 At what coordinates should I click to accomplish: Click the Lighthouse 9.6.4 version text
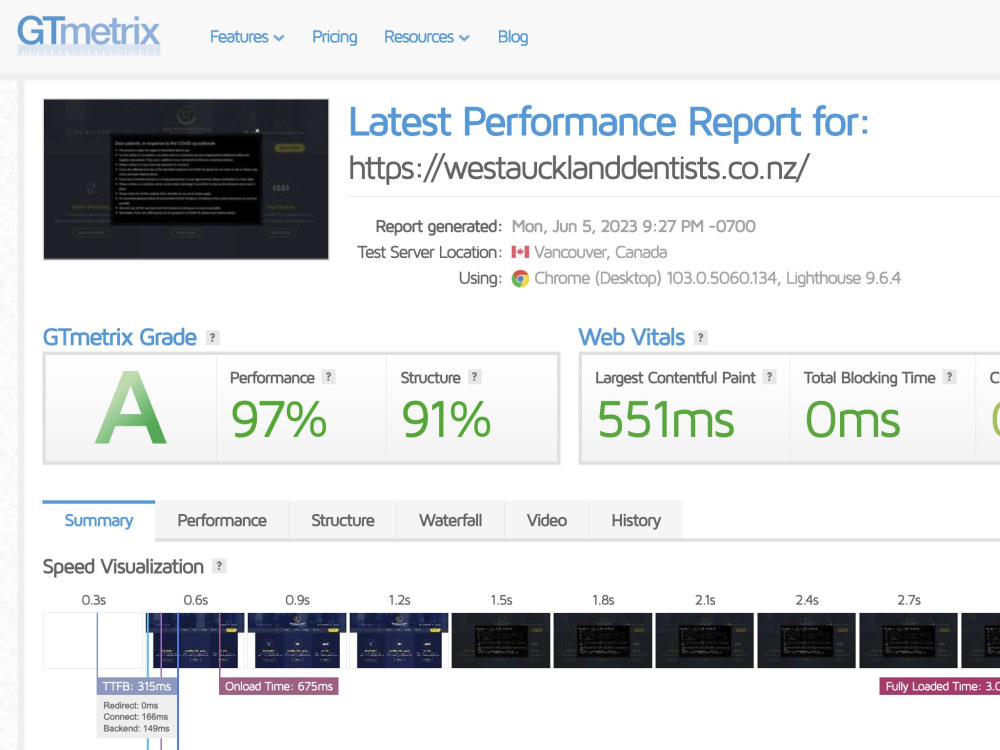(843, 279)
